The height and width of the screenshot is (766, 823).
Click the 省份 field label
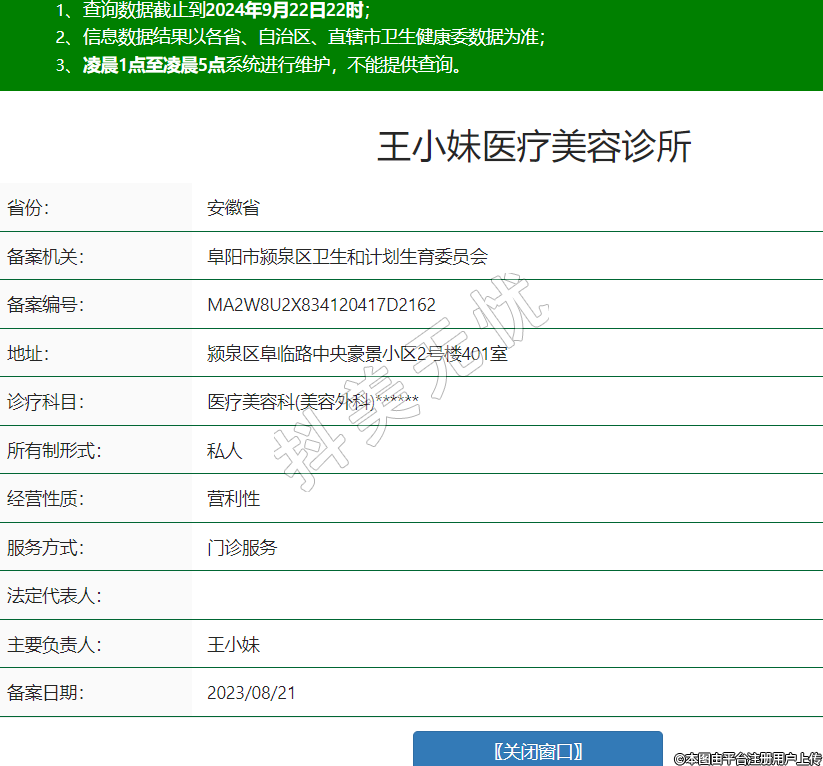pos(28,208)
